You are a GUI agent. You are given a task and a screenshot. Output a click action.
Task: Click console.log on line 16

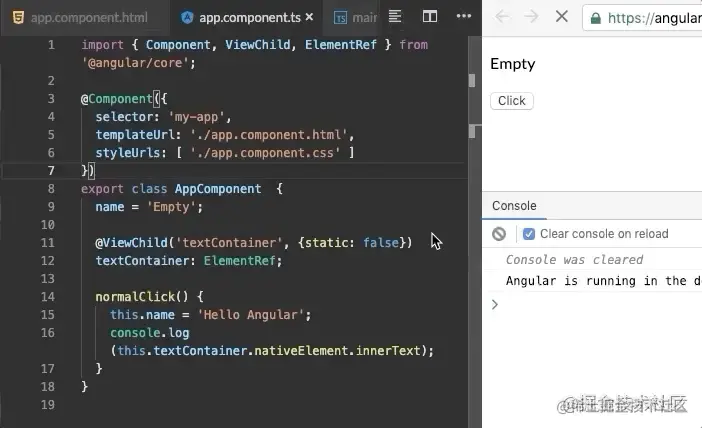click(150, 333)
